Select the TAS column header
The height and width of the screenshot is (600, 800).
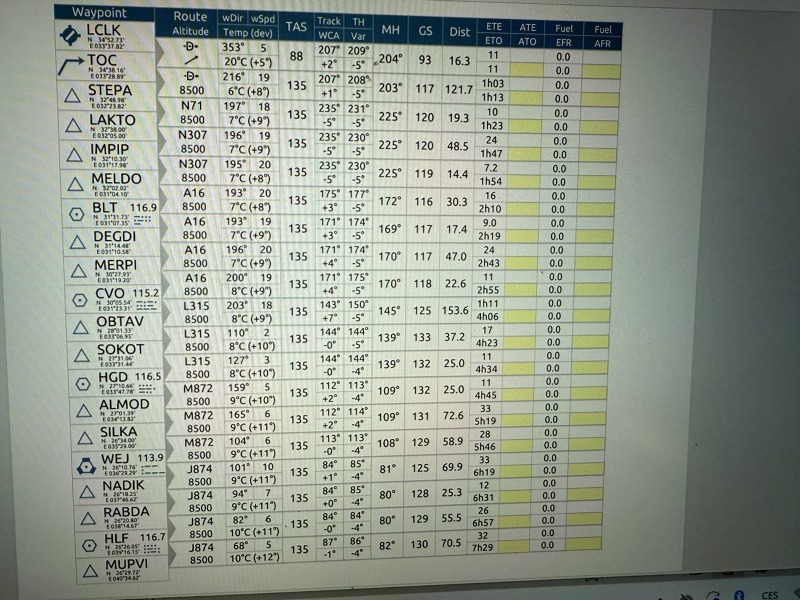pyautogui.click(x=296, y=26)
